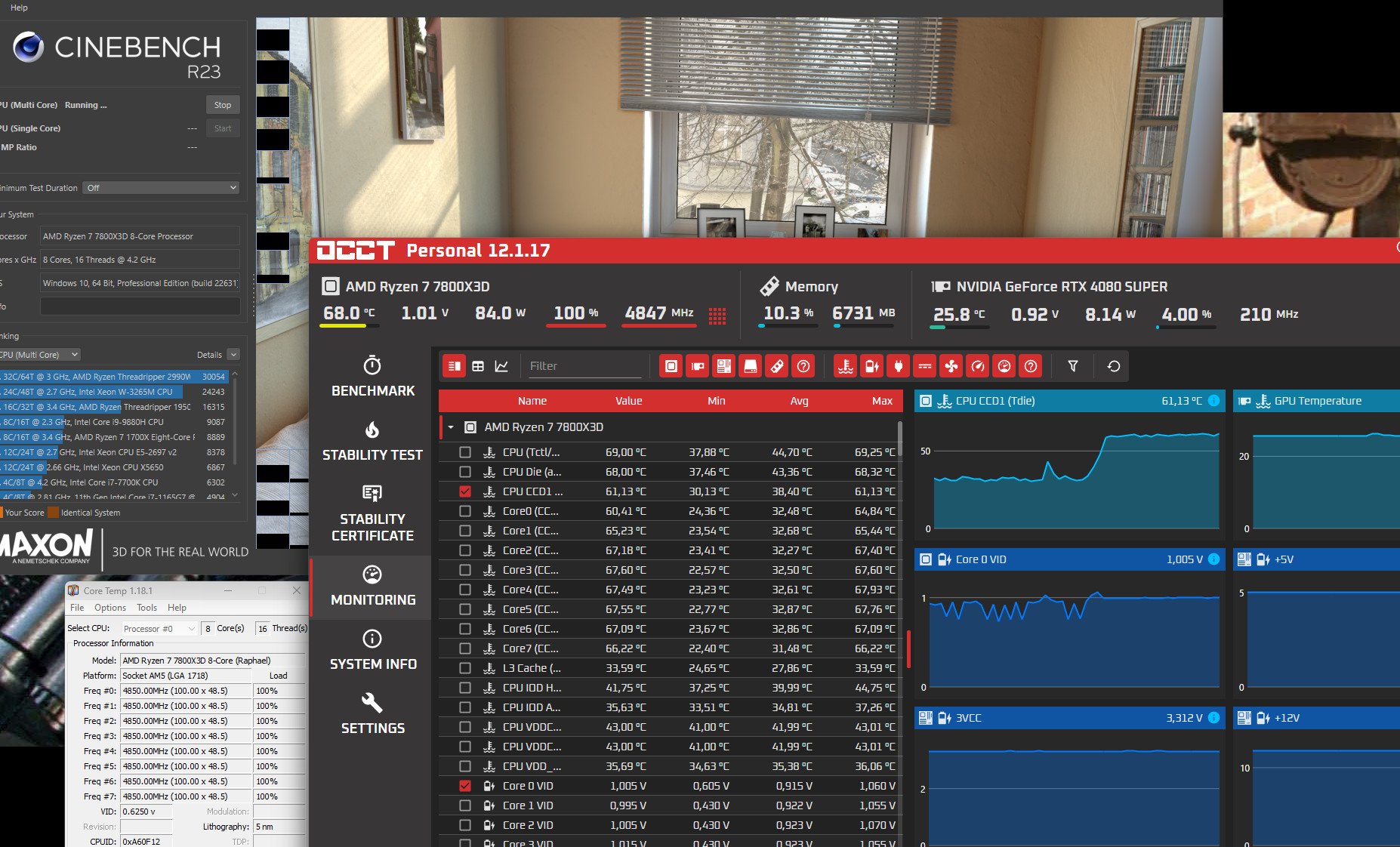Image resolution: width=1400 pixels, height=847 pixels.
Task: Open the Help menu in Core Temp
Action: 177,608
